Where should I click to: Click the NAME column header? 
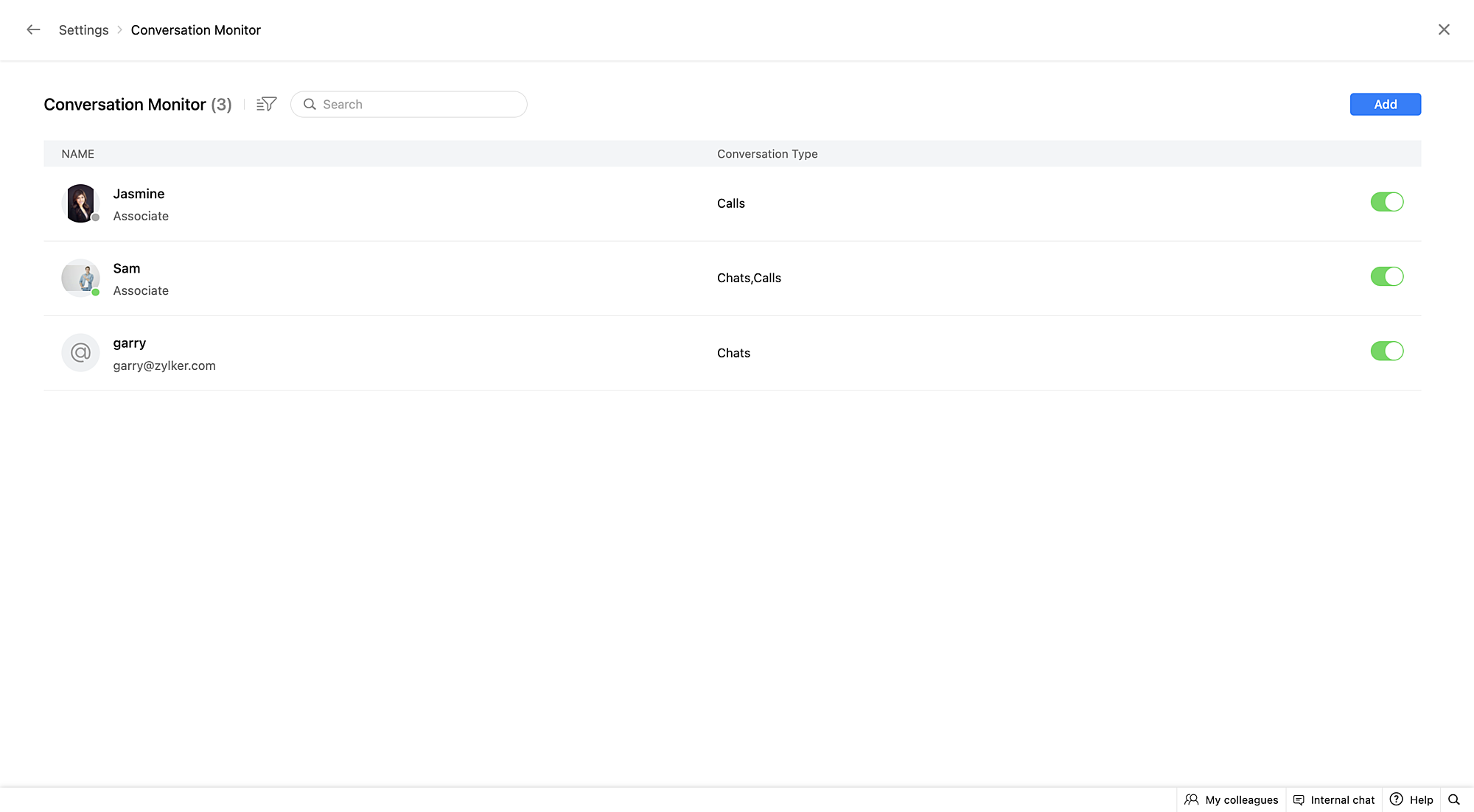point(77,154)
